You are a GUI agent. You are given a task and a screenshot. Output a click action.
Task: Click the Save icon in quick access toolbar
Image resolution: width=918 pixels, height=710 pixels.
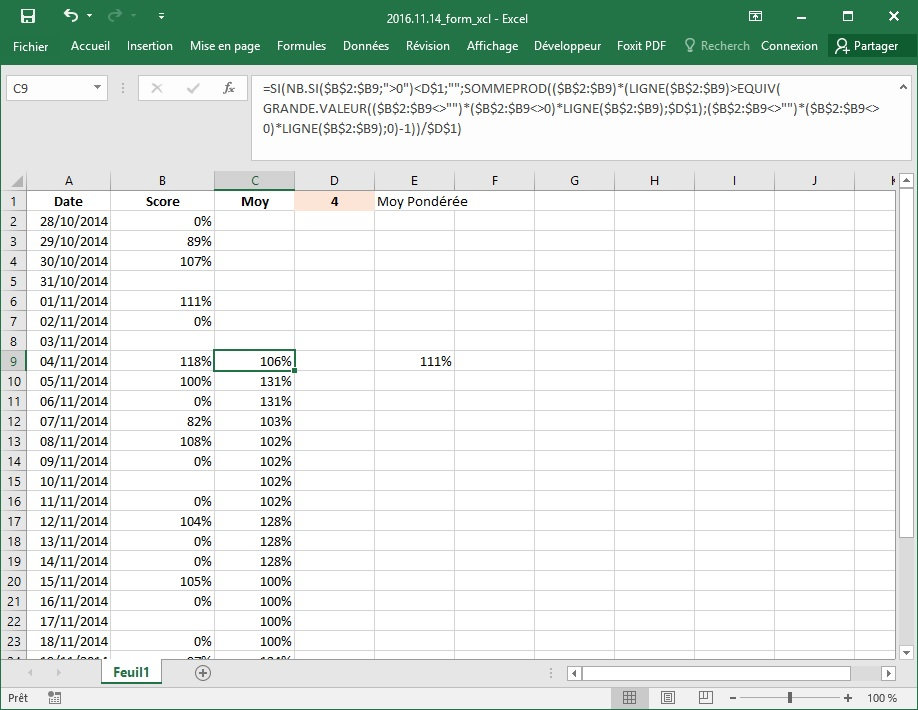(x=28, y=16)
